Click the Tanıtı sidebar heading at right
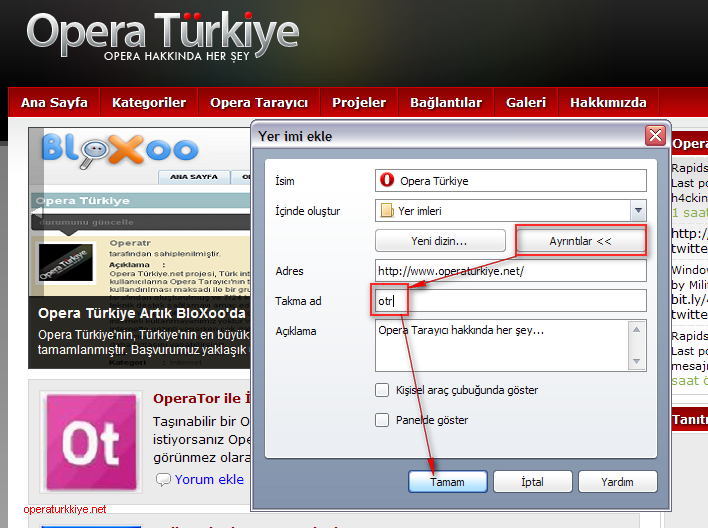 coord(690,420)
